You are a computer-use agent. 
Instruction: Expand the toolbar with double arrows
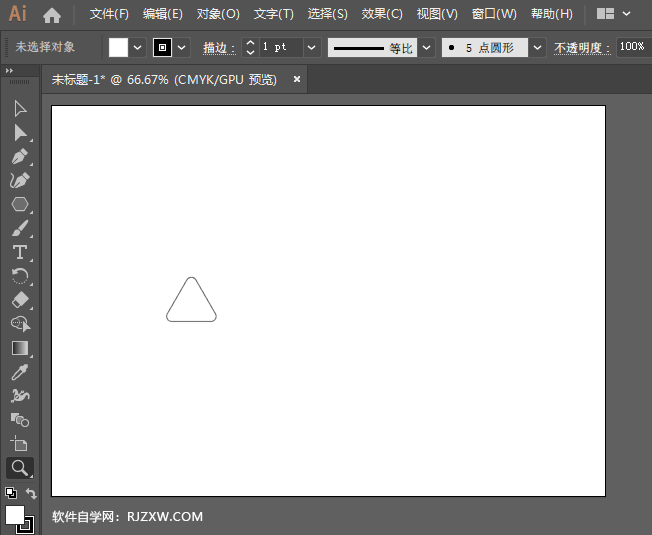point(9,71)
